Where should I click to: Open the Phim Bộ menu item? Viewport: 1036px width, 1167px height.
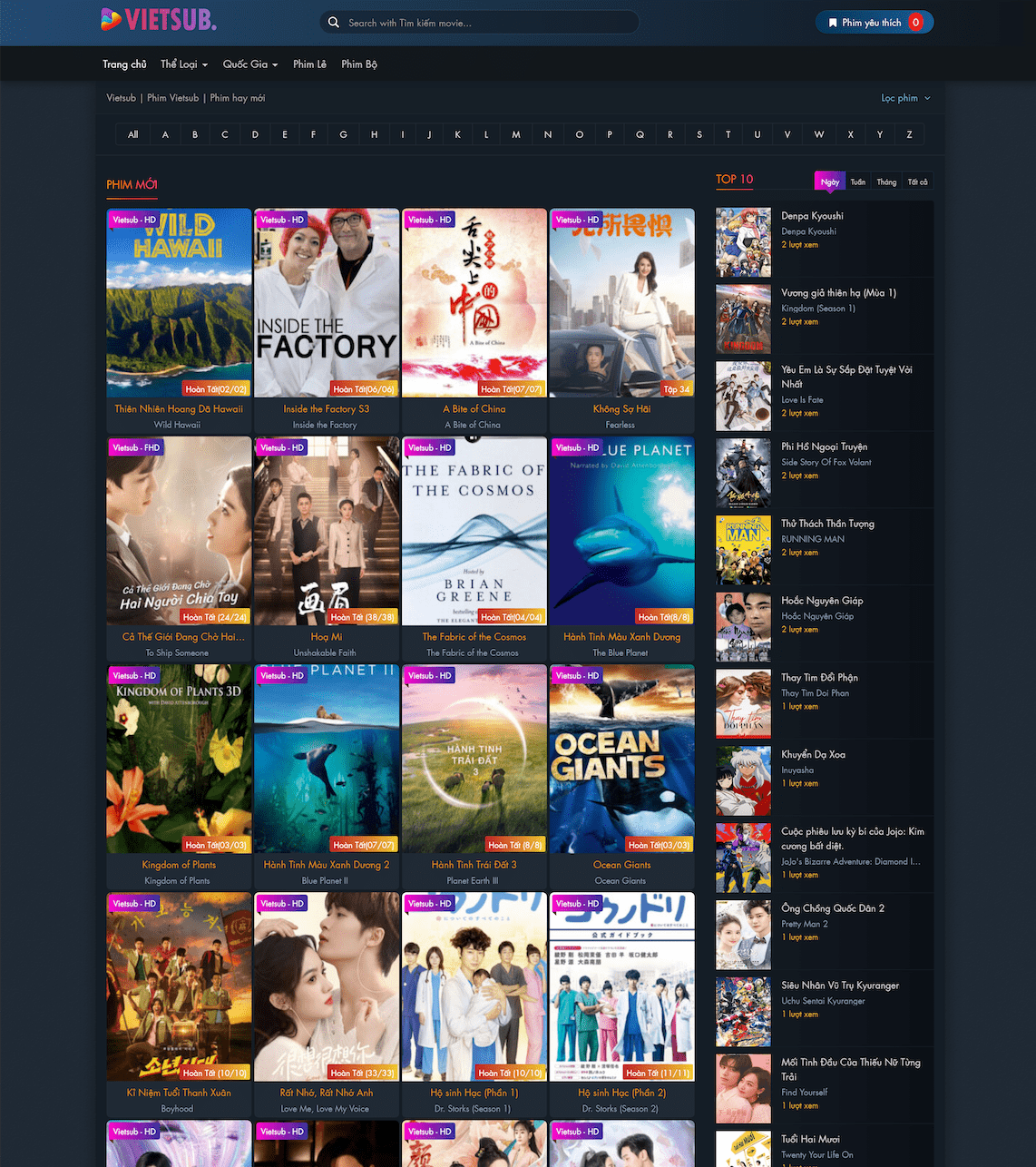(358, 64)
